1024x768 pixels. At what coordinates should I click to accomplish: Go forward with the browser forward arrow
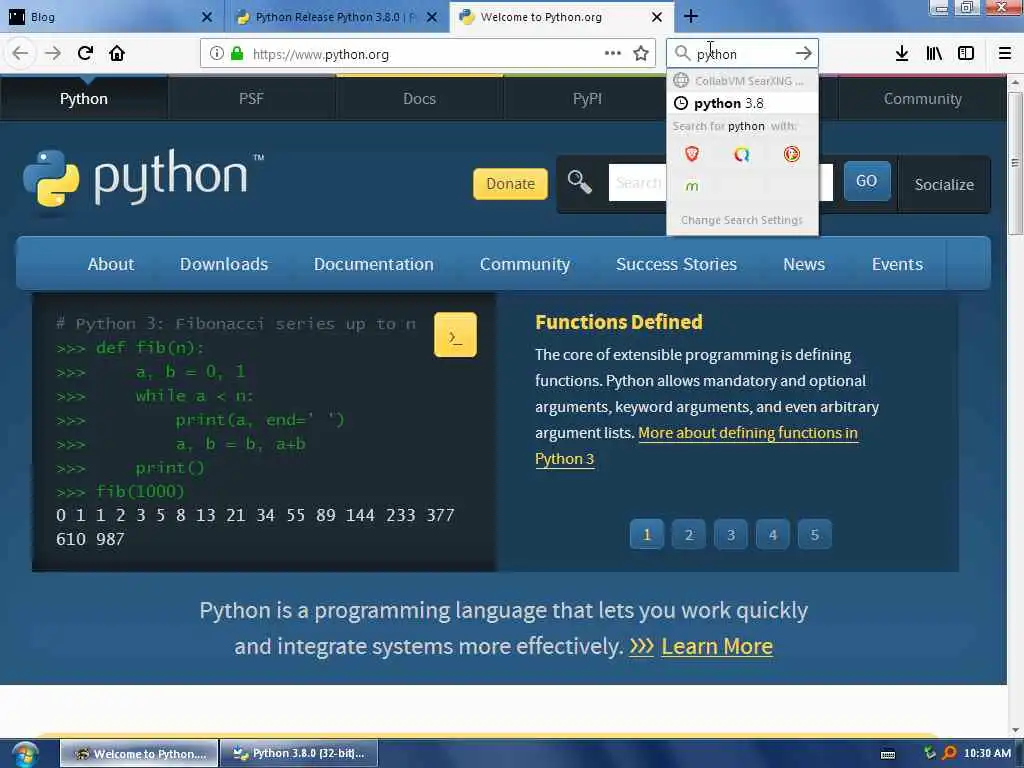pos(53,53)
